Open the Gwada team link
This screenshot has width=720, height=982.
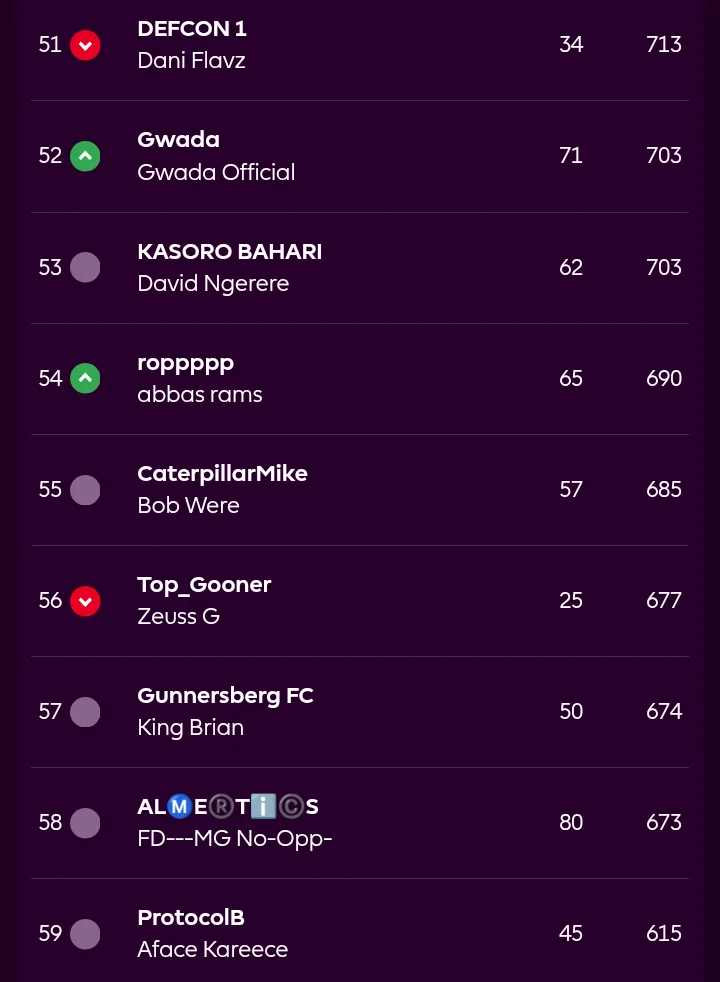click(x=178, y=140)
